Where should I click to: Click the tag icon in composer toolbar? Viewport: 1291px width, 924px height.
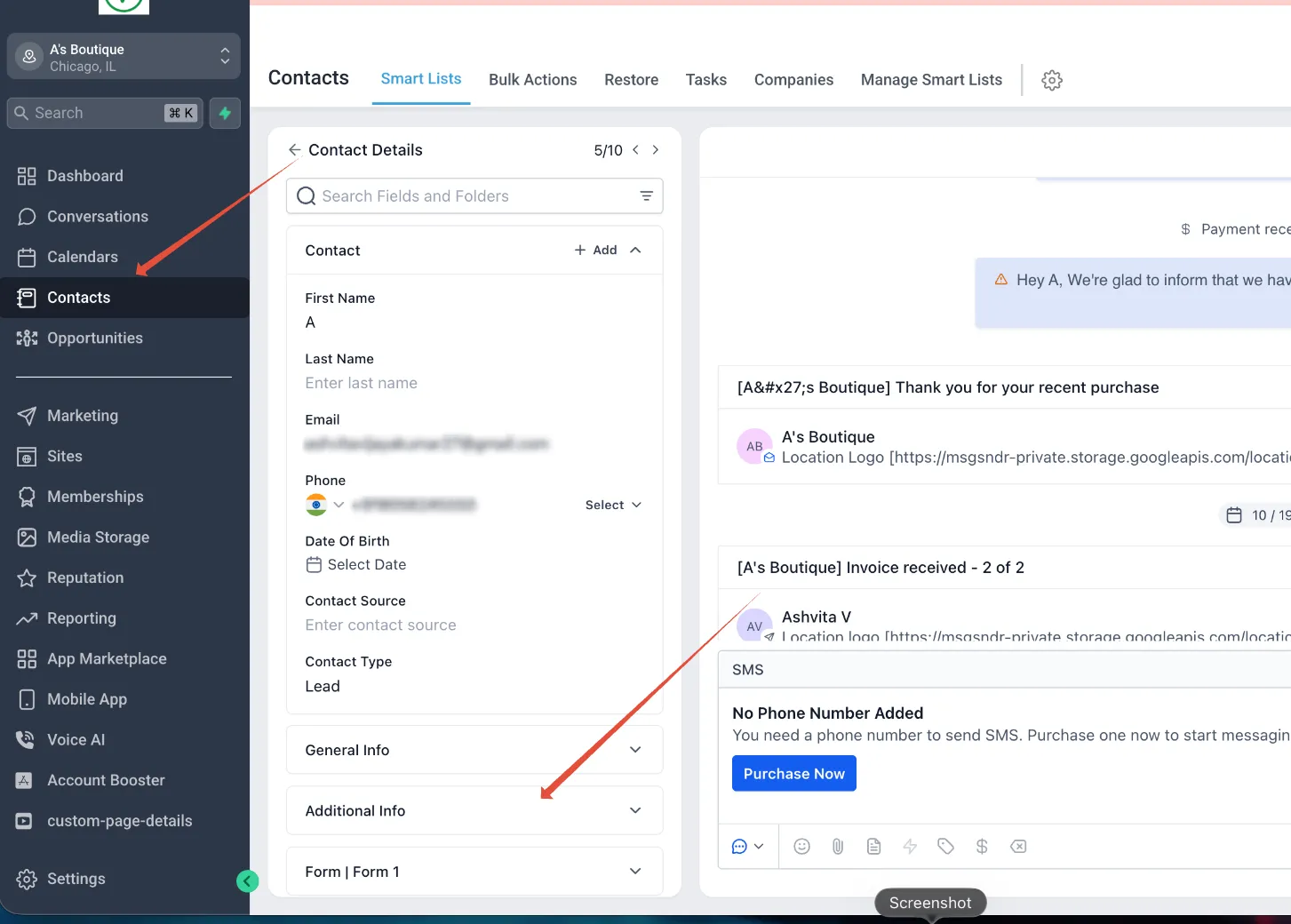tap(945, 847)
